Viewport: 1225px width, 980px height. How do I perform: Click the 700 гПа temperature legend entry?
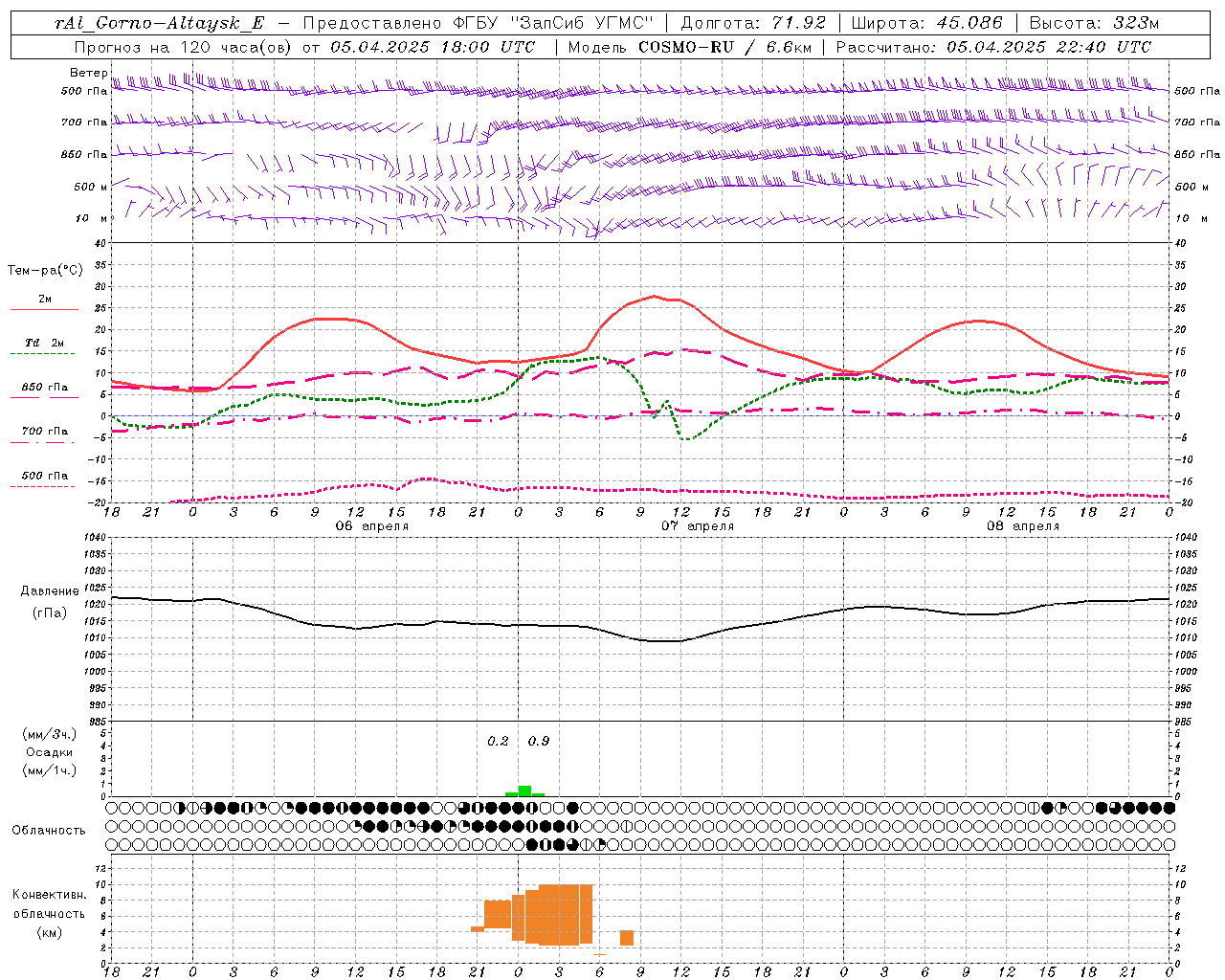click(45, 432)
